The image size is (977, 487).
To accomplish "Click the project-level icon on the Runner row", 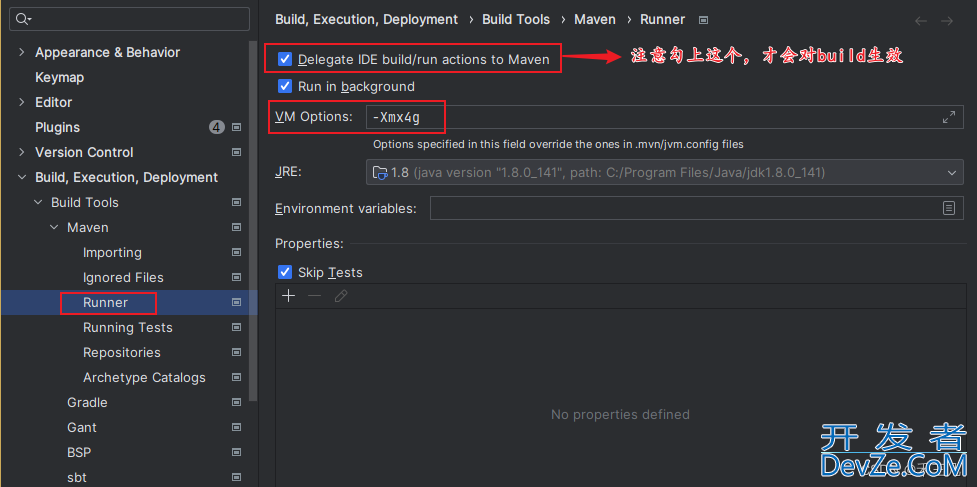I will (236, 303).
